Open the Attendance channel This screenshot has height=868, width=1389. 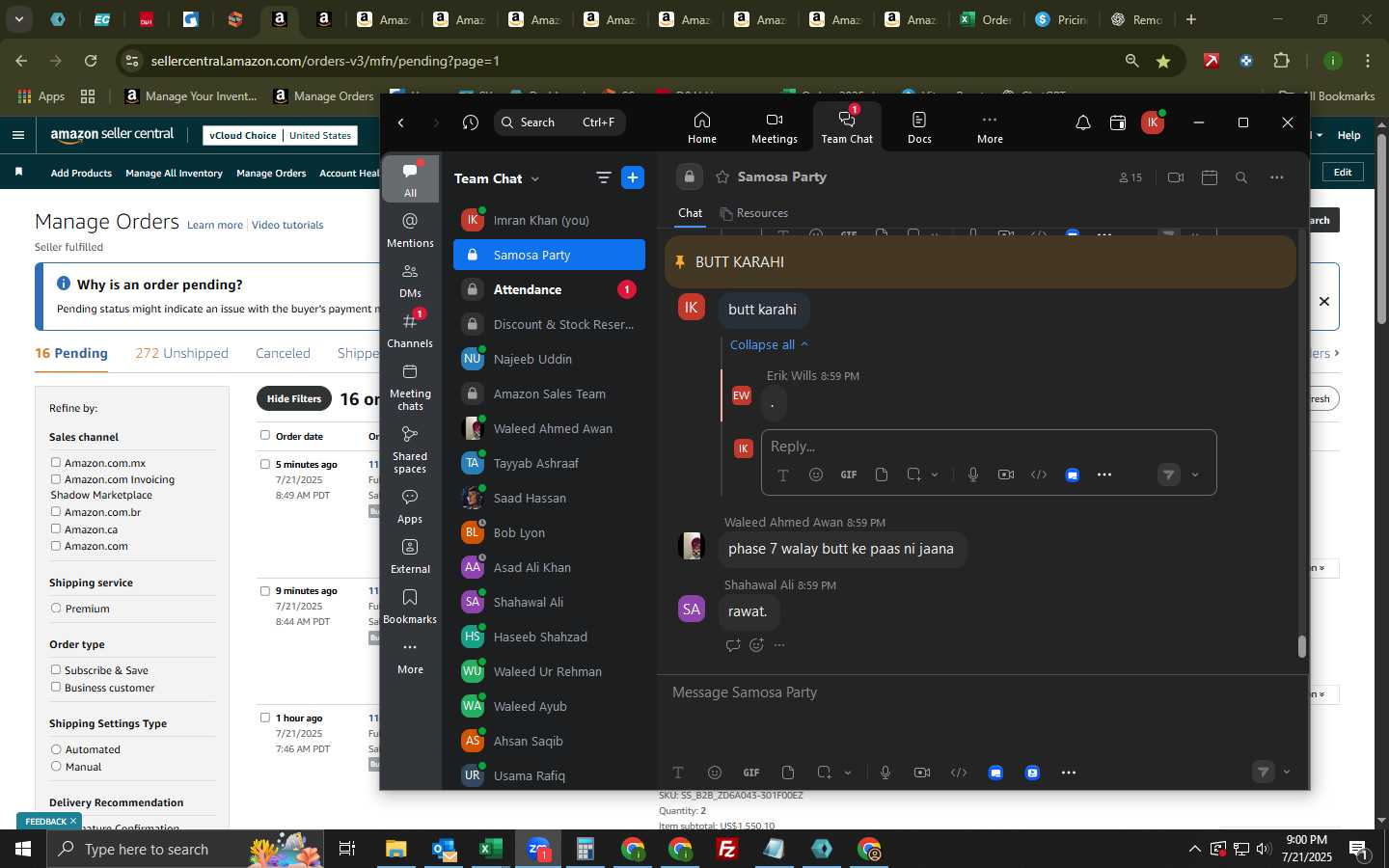pyautogui.click(x=549, y=289)
